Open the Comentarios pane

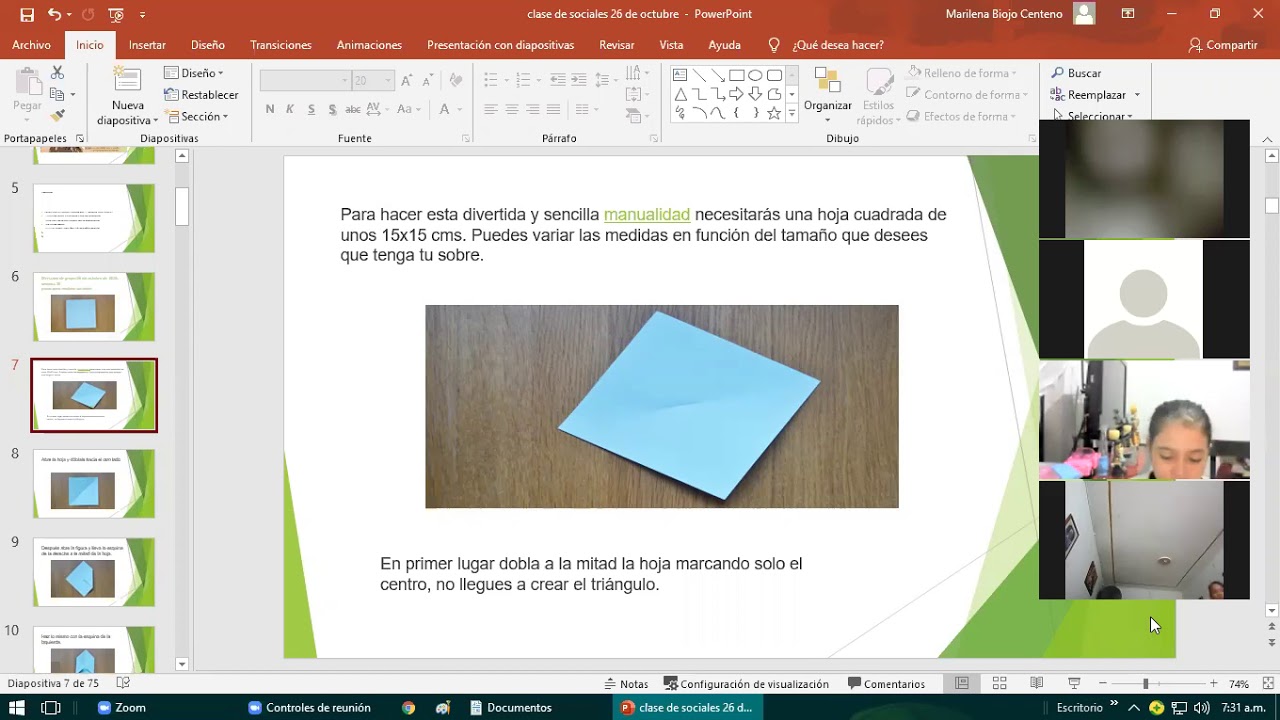pos(886,684)
